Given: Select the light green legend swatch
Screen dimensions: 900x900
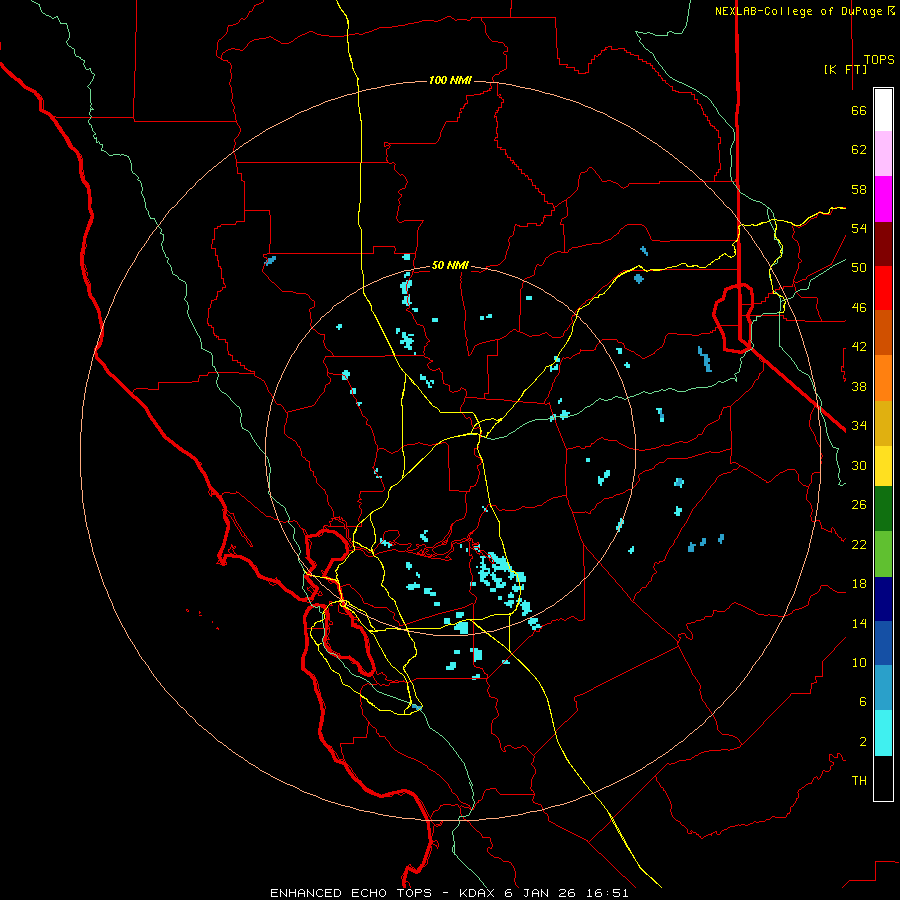Looking at the screenshot, I should [883, 554].
